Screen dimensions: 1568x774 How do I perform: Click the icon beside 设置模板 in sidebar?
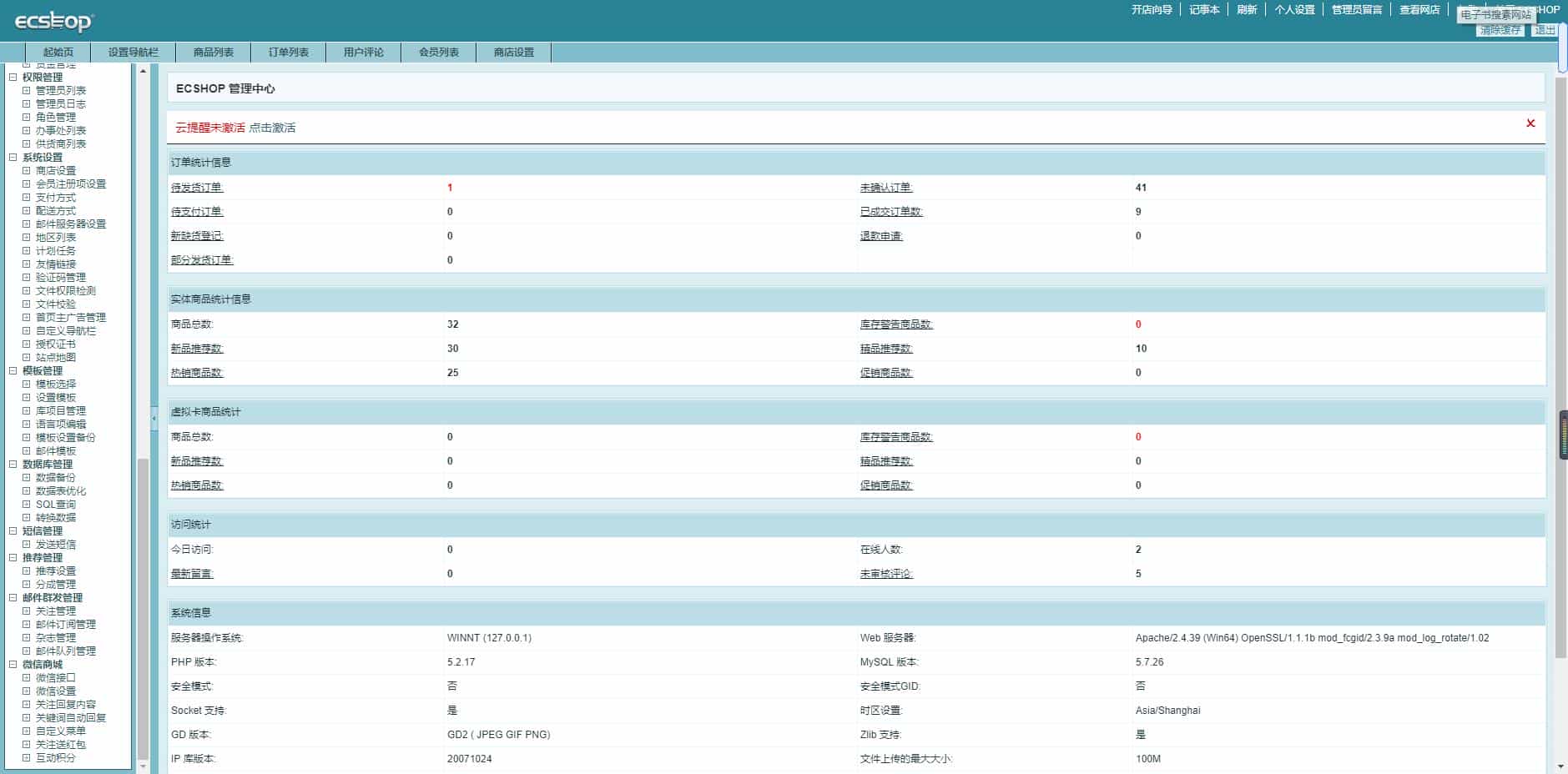click(x=26, y=398)
